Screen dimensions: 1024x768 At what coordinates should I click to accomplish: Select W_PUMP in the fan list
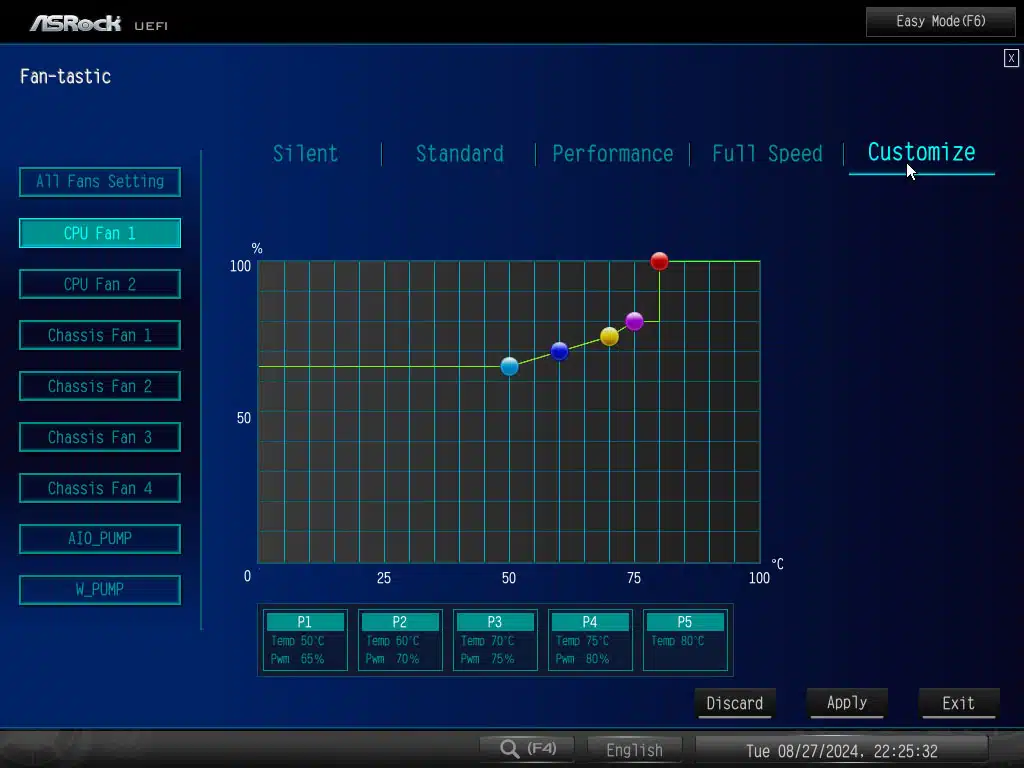tap(100, 590)
